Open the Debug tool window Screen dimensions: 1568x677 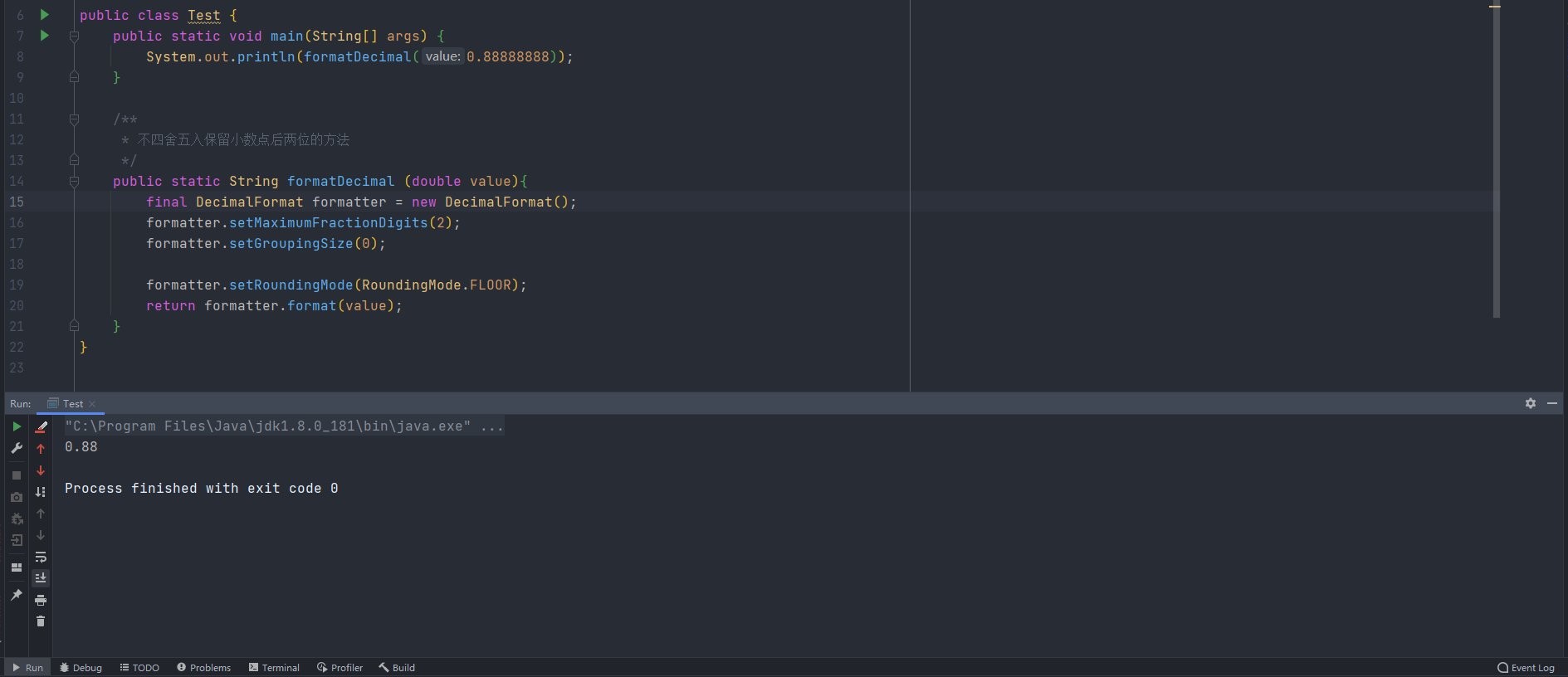[81, 668]
